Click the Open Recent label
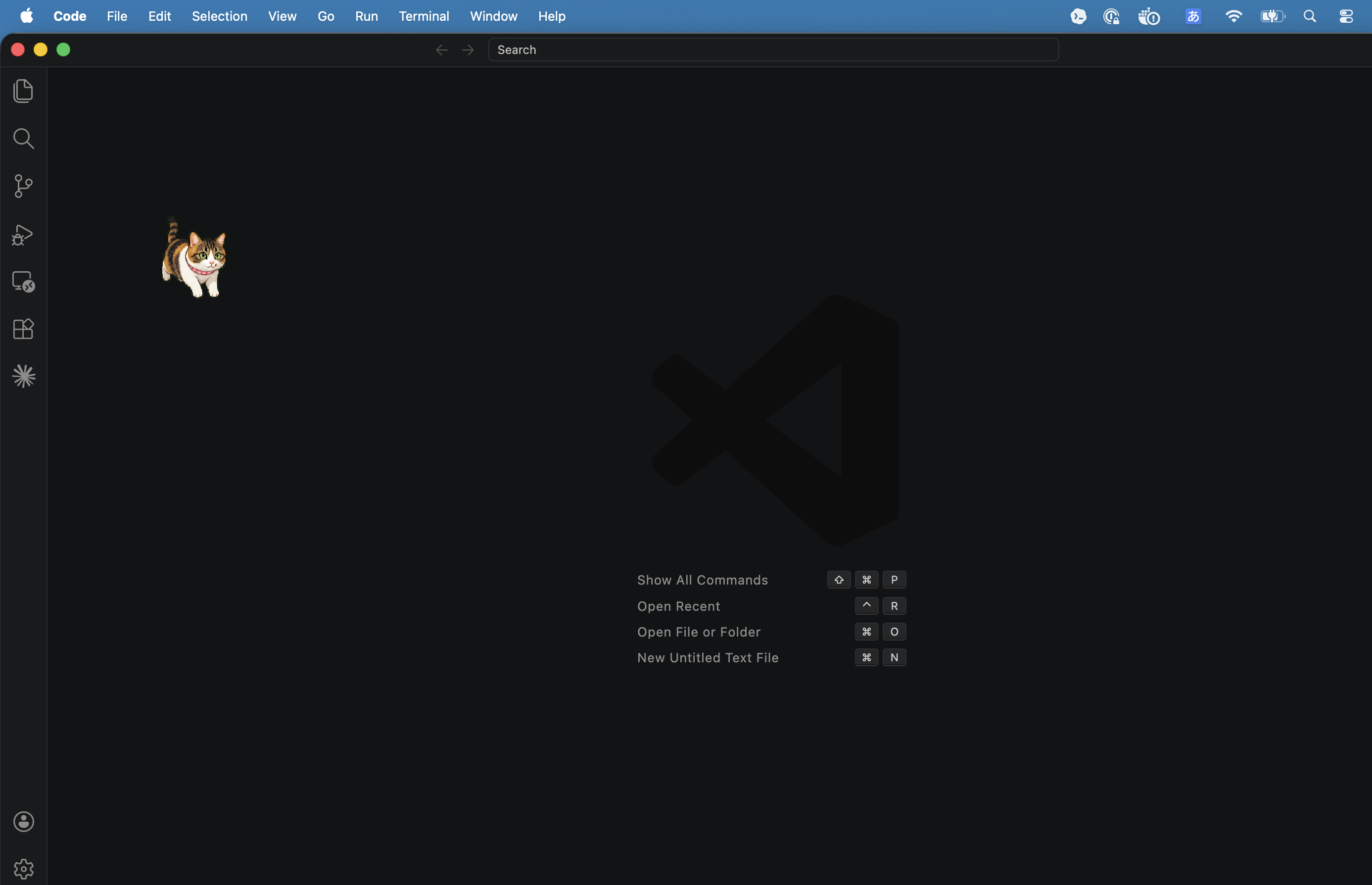This screenshot has width=1372, height=885. [678, 606]
